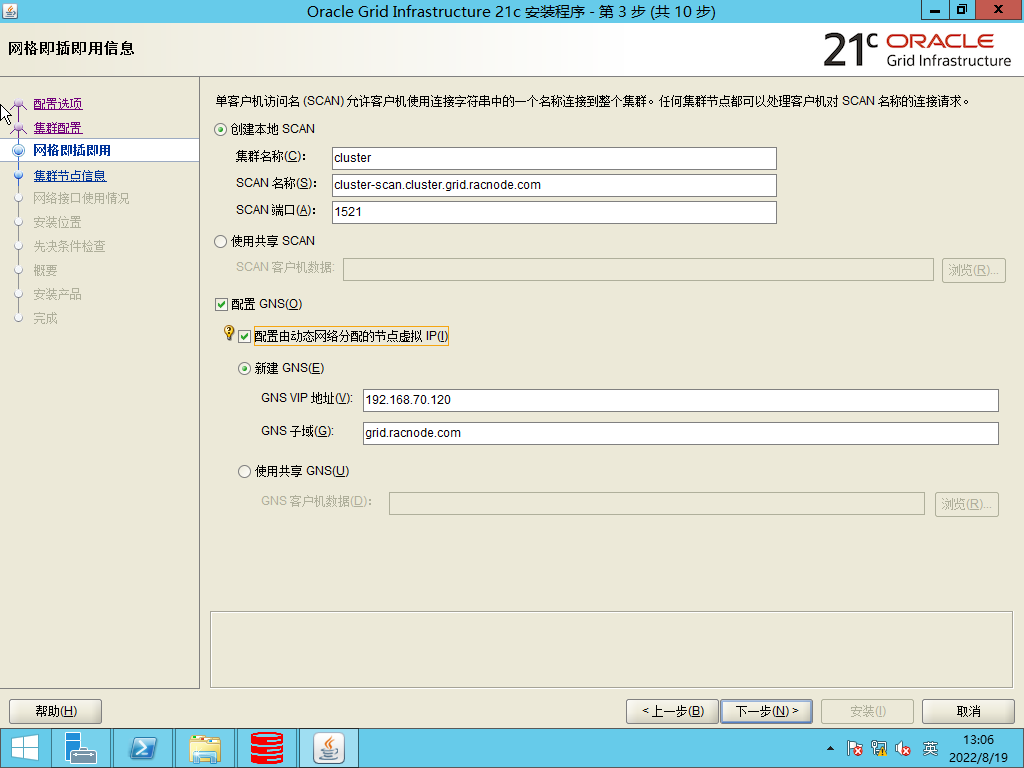The width and height of the screenshot is (1024, 768).
Task: Click the SCAN 端口 field showing 1521
Action: (x=554, y=212)
